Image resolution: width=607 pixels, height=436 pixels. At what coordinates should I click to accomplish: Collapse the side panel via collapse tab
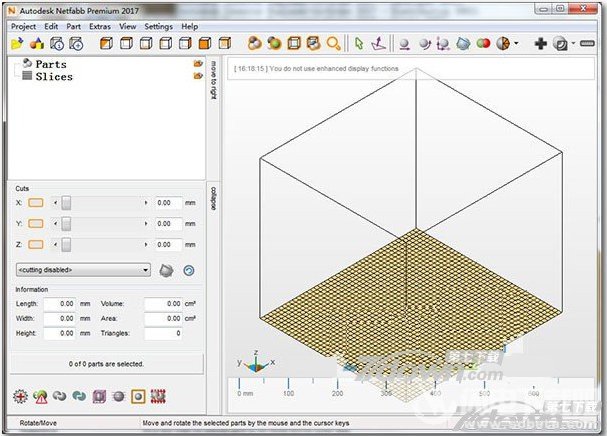tap(213, 197)
